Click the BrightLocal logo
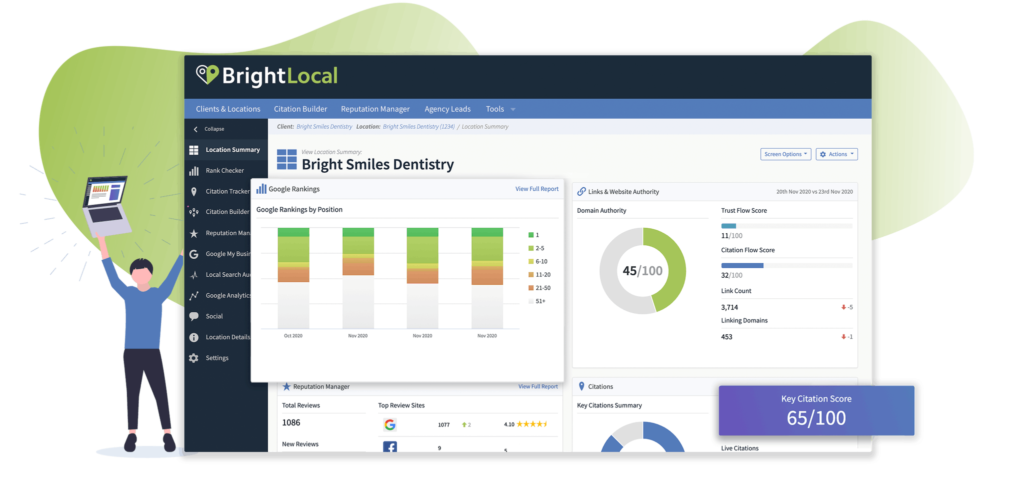This screenshot has height=478, width=1024. (267, 76)
